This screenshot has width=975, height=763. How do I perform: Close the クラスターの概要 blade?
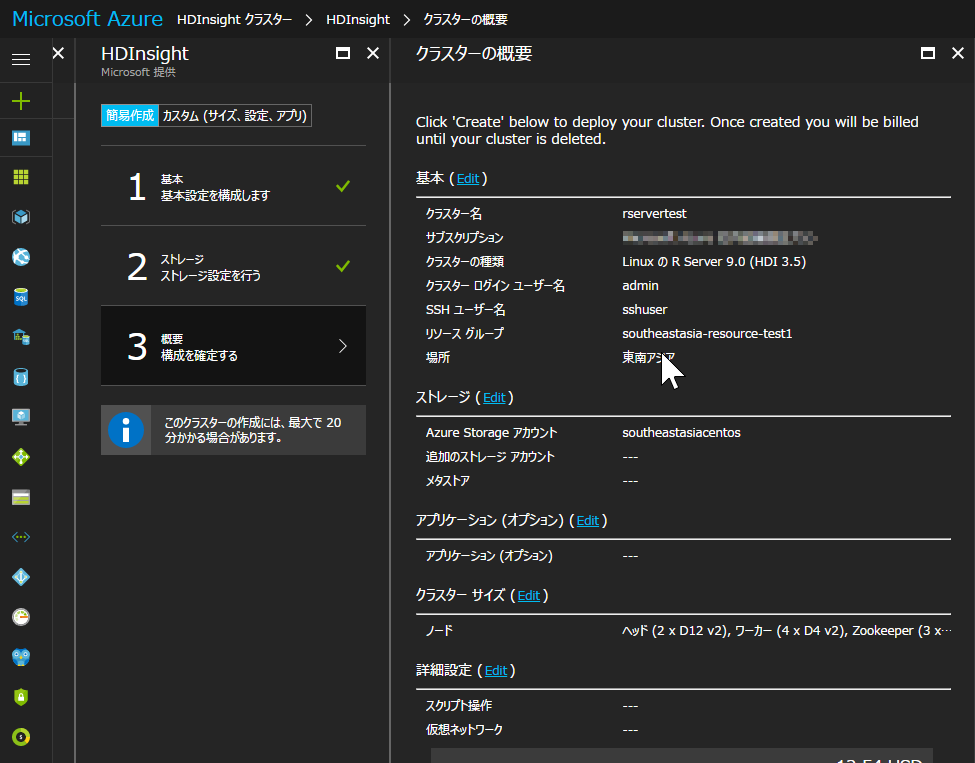(x=958, y=53)
